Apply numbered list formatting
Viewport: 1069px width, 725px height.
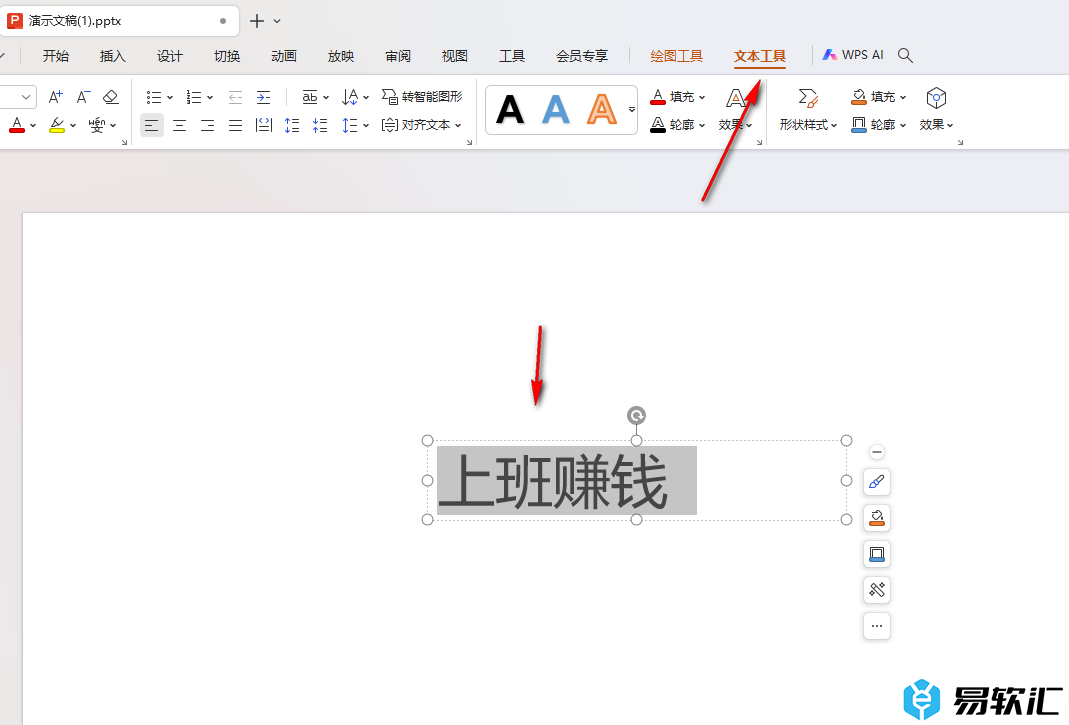tap(194, 98)
